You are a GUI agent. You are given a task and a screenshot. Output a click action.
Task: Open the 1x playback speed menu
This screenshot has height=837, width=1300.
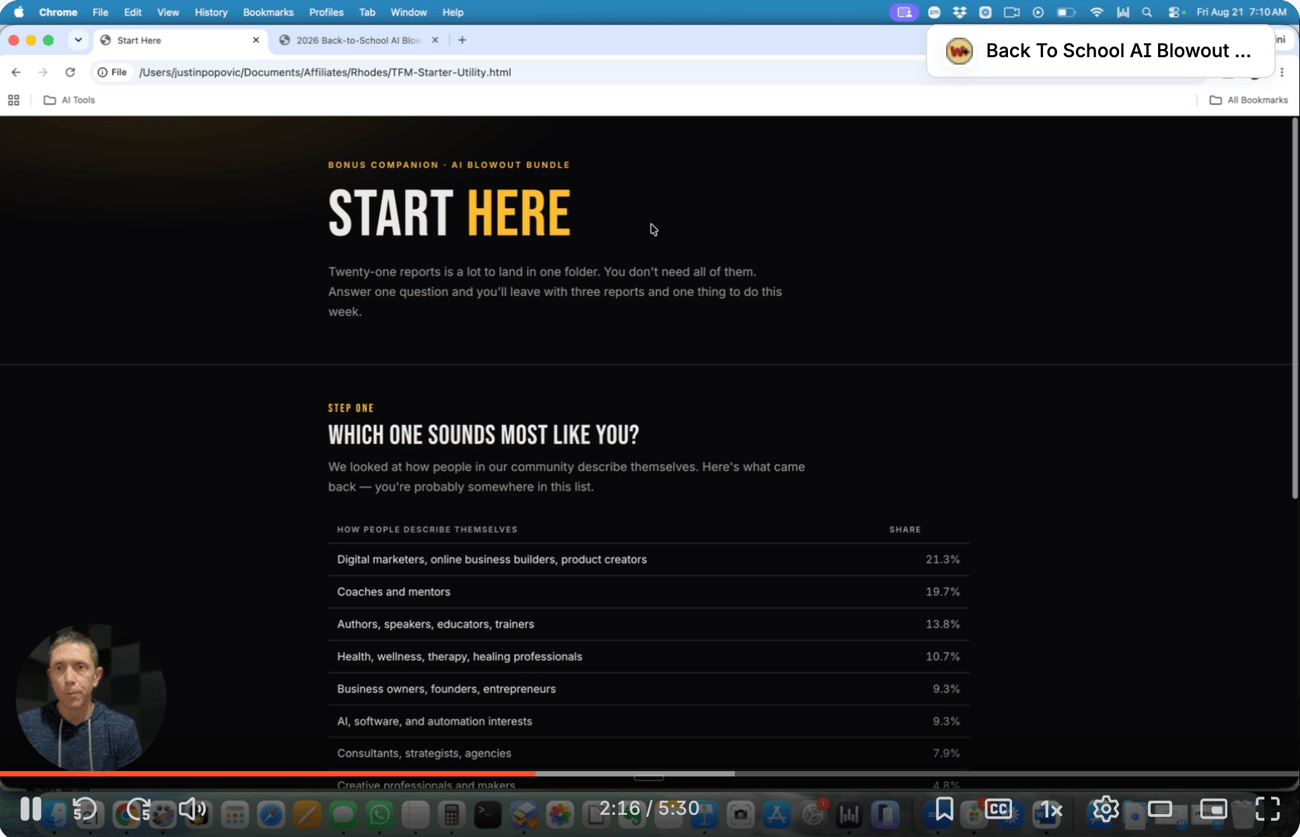[1051, 810]
